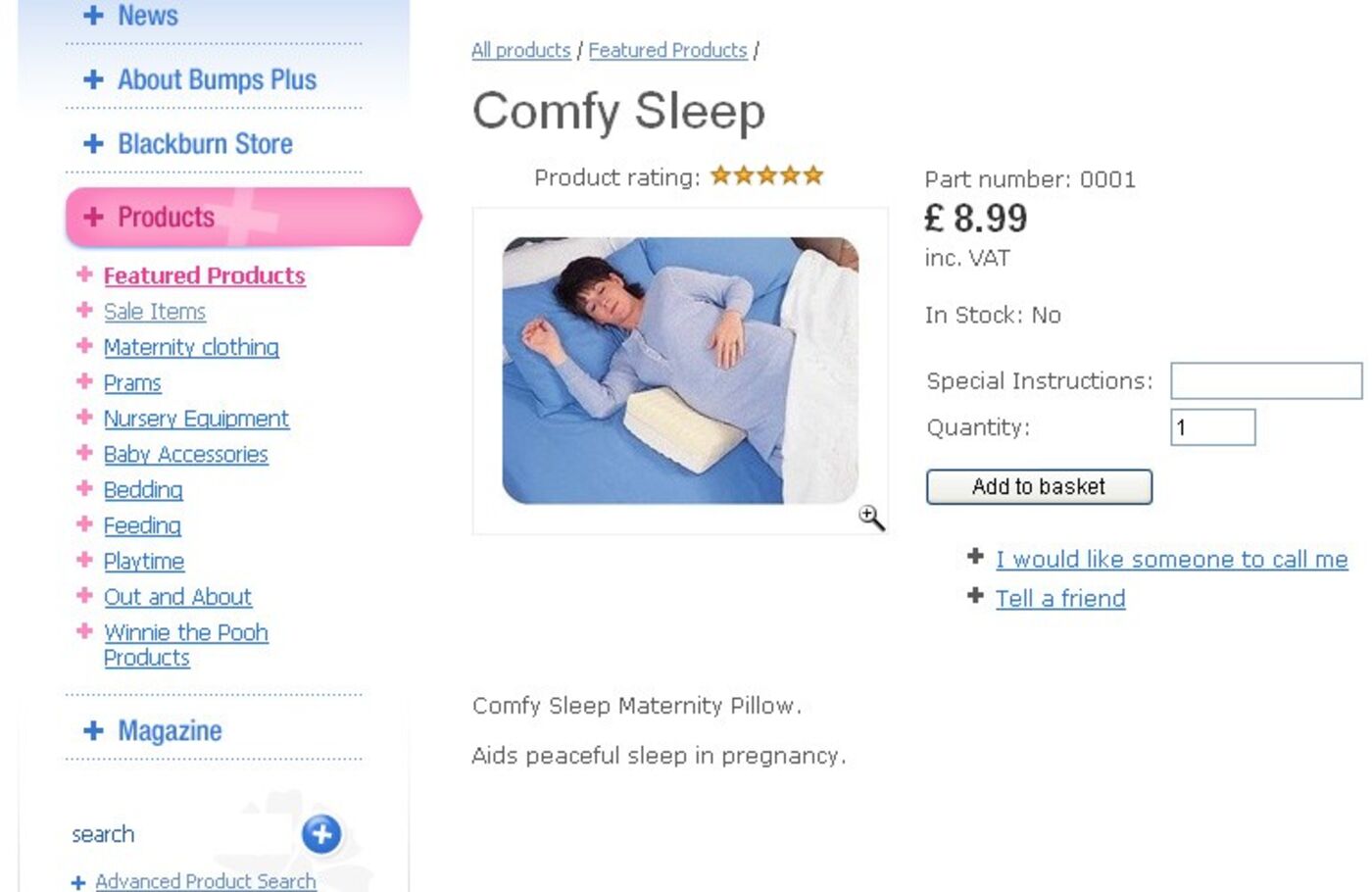Image resolution: width=1372 pixels, height=892 pixels.
Task: Open the Comfy Sleep product image
Action: point(680,371)
